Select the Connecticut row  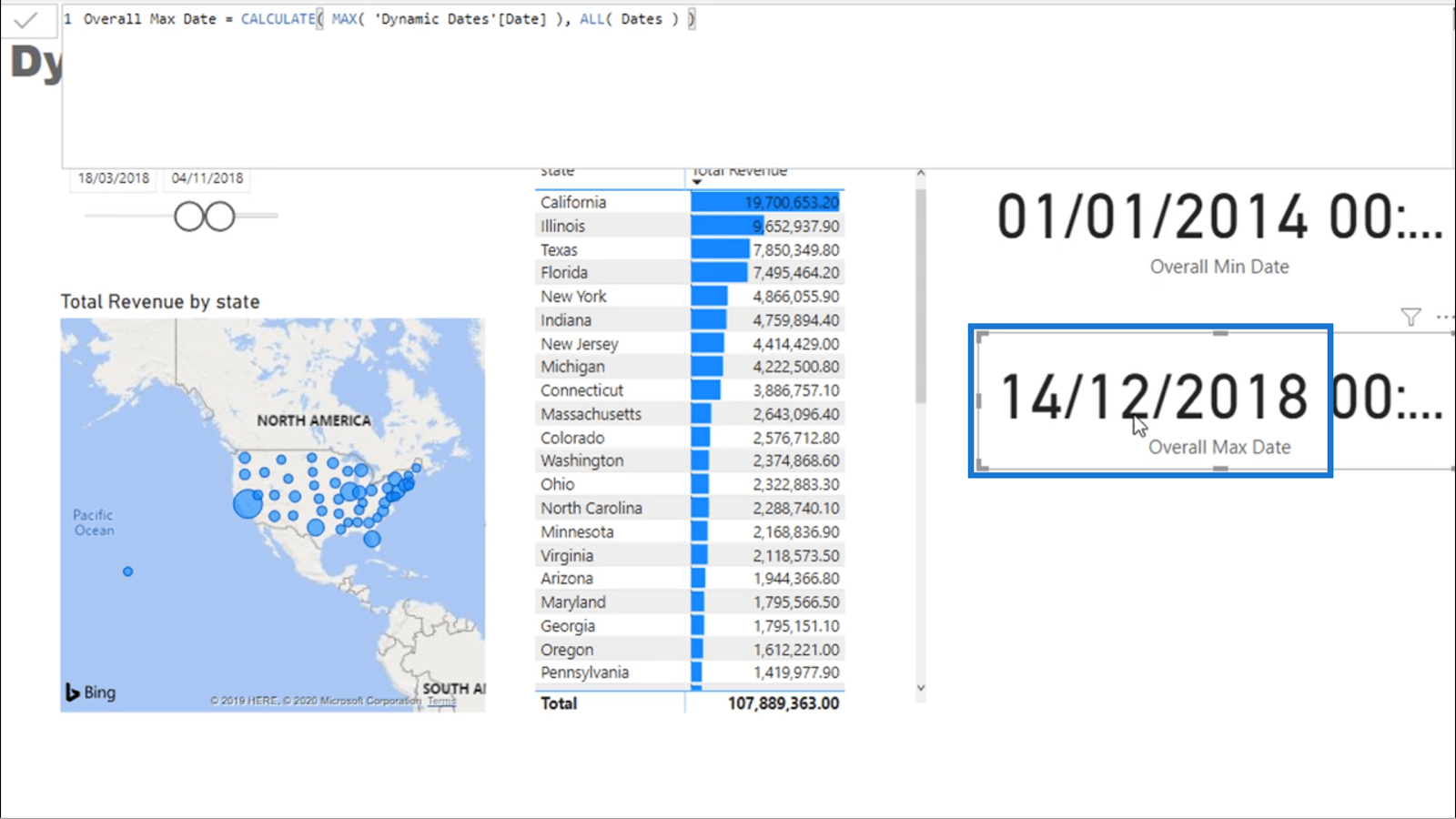690,390
